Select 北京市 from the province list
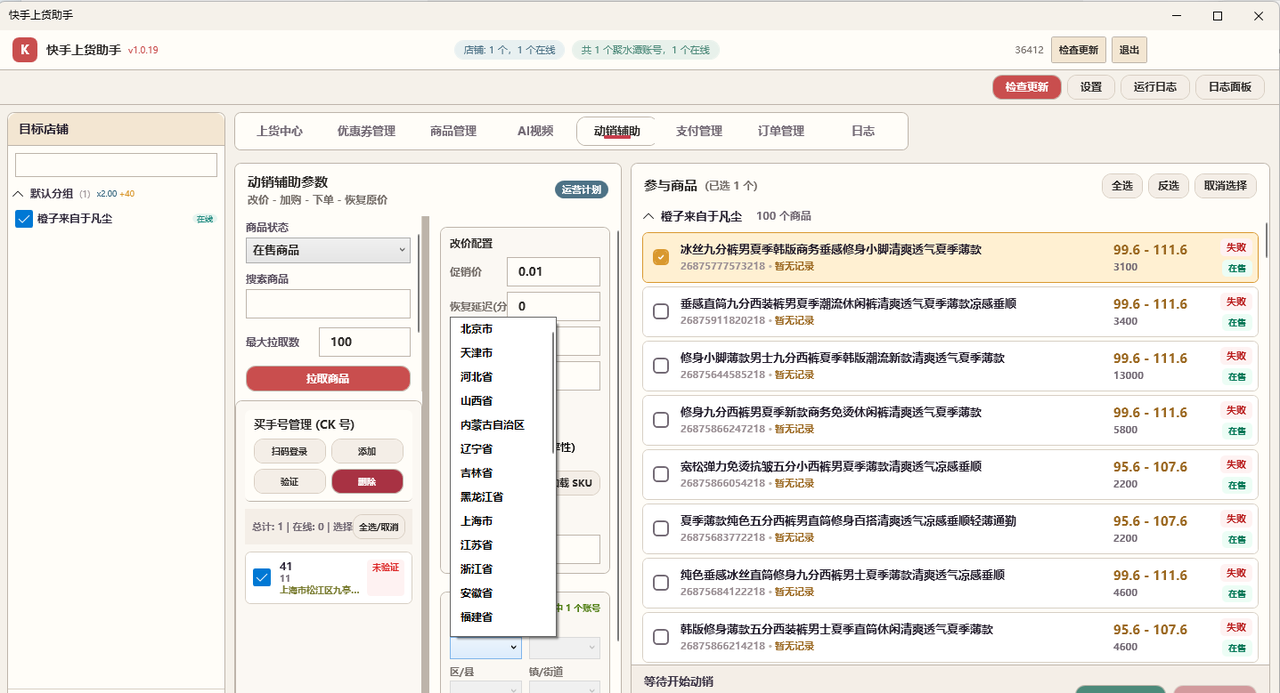 pyautogui.click(x=503, y=329)
